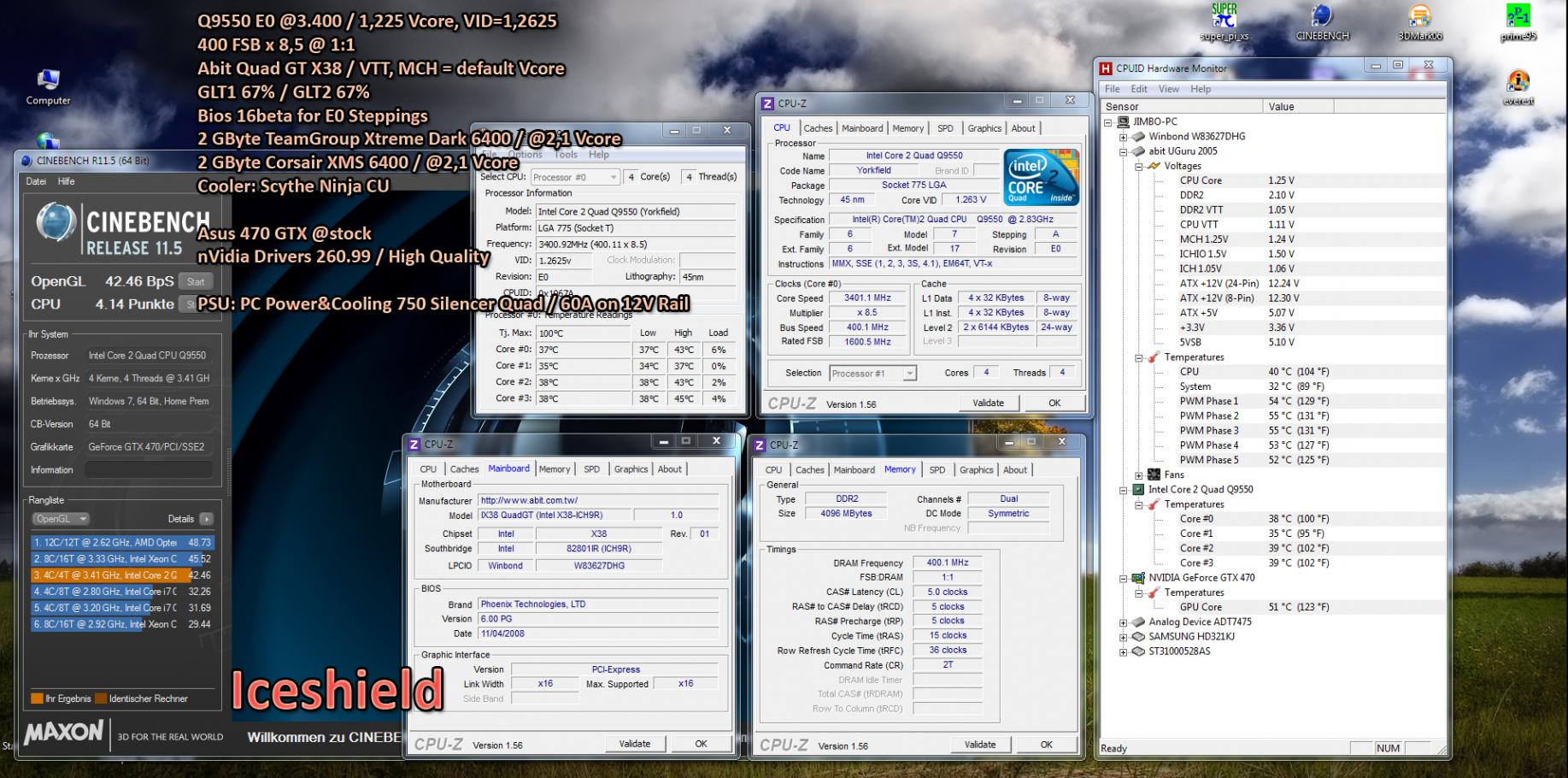Expand the SAMSUNG HD321KJ node

pos(1124,637)
